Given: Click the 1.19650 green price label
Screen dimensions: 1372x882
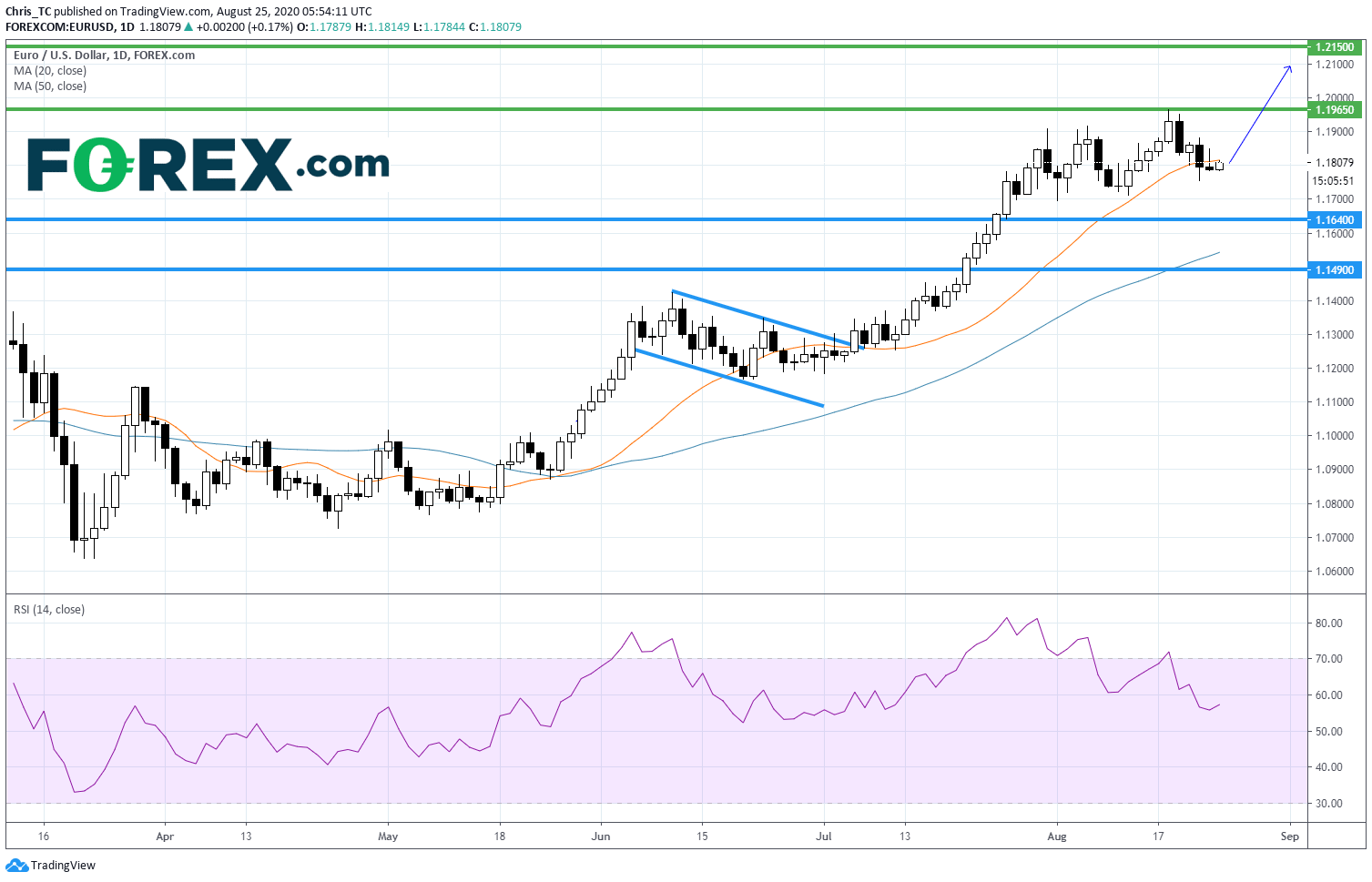Looking at the screenshot, I should [1336, 110].
